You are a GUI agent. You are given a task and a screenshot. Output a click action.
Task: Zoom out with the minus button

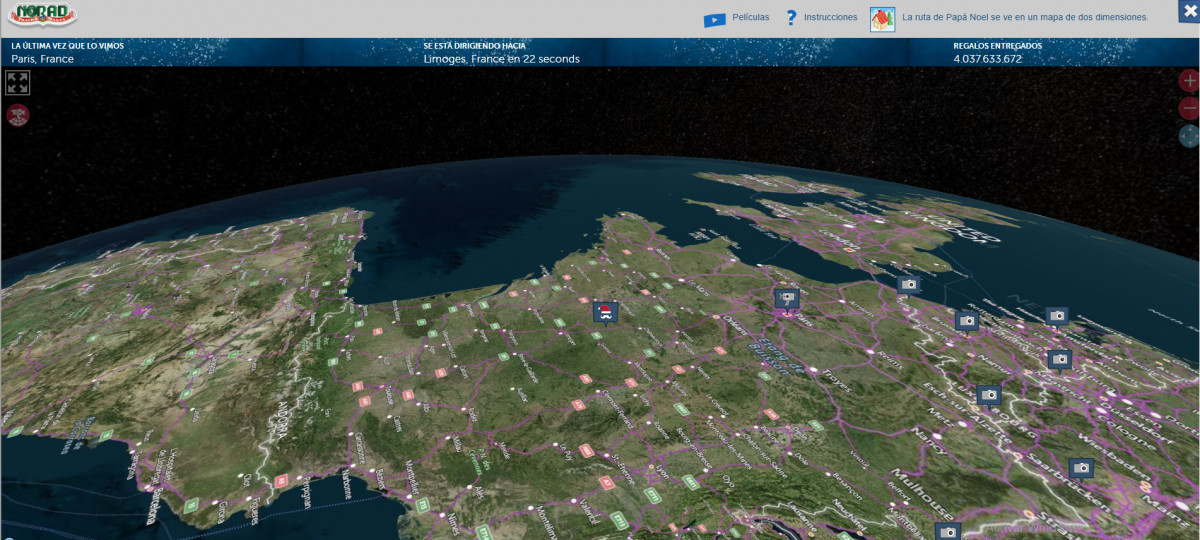pyautogui.click(x=1189, y=108)
